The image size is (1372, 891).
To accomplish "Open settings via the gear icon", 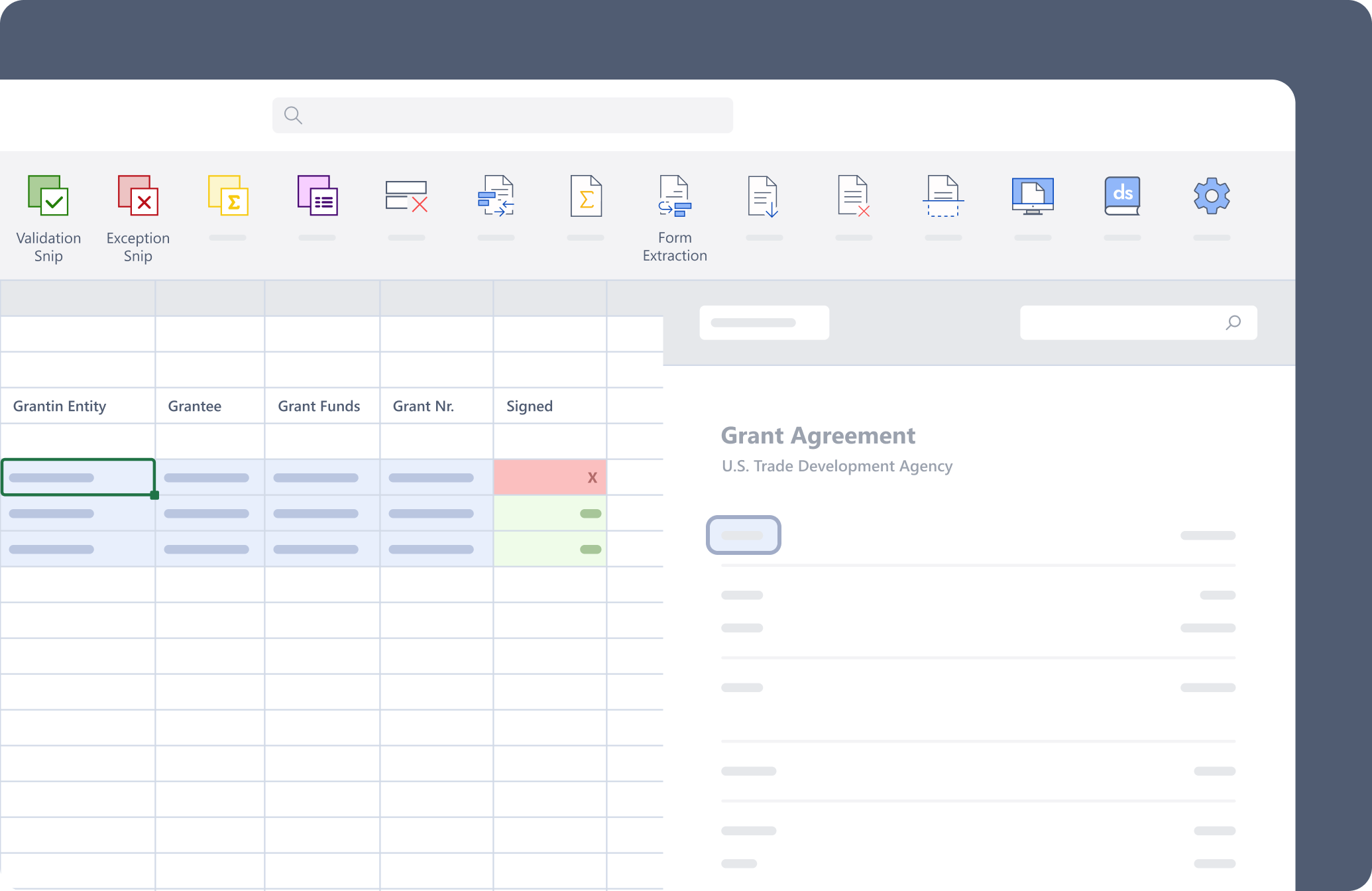I will point(1212,196).
